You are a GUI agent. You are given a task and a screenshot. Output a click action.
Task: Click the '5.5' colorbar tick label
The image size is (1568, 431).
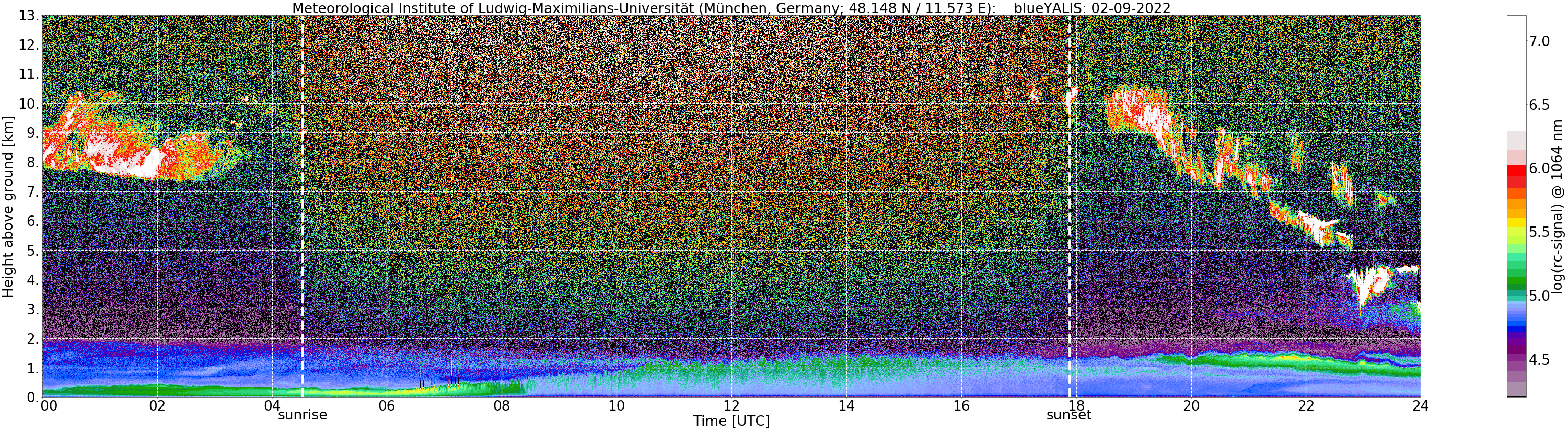1539,232
